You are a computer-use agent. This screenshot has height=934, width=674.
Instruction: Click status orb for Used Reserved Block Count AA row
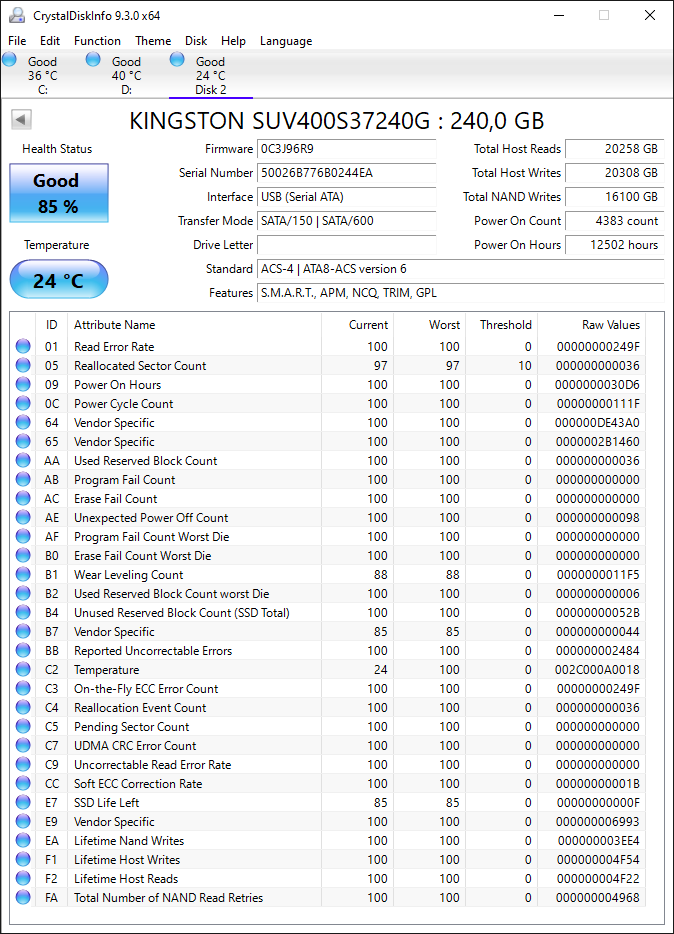(x=23, y=460)
